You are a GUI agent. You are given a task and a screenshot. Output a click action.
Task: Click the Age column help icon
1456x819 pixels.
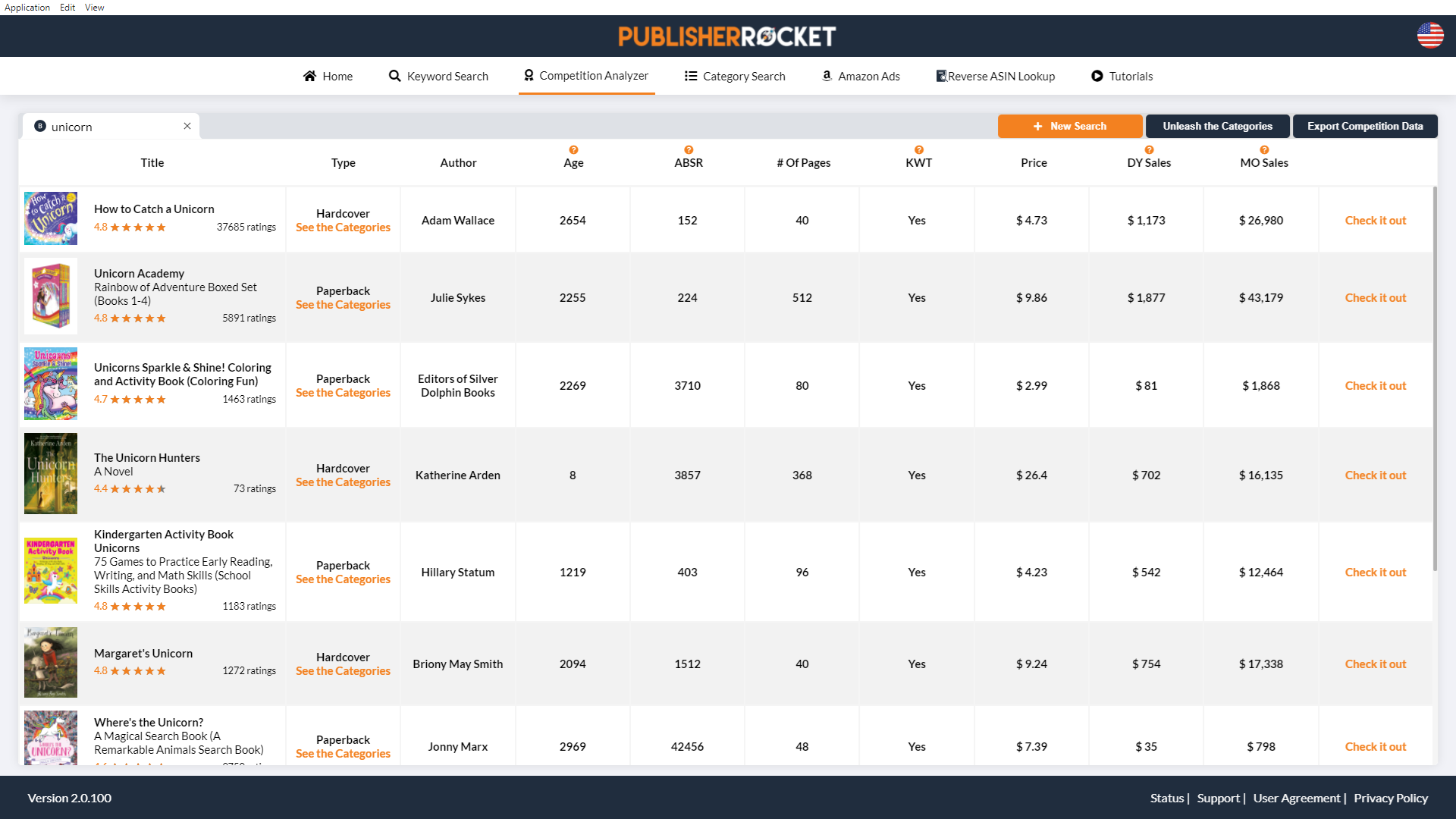pos(573,150)
